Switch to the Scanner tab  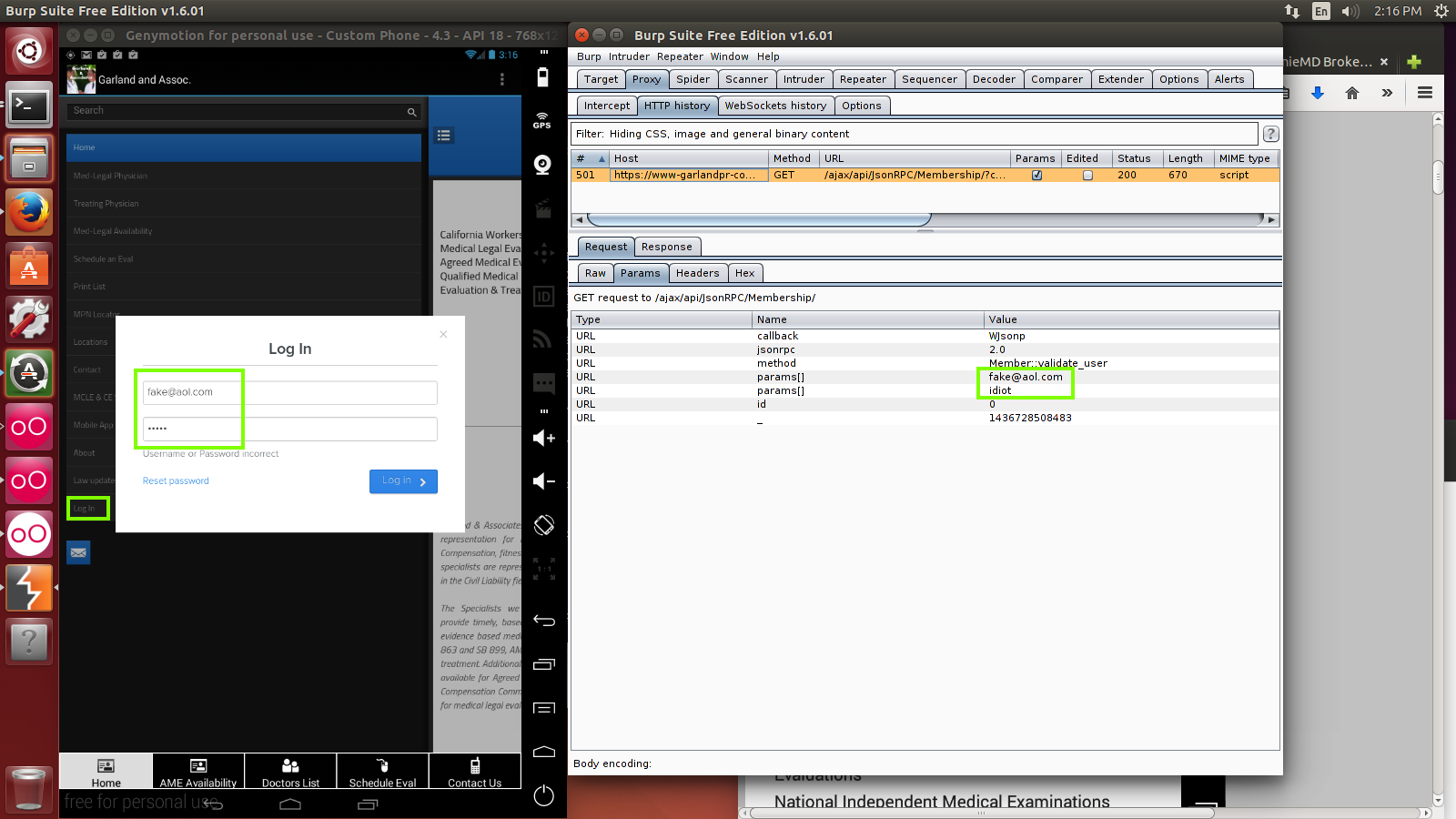click(747, 79)
